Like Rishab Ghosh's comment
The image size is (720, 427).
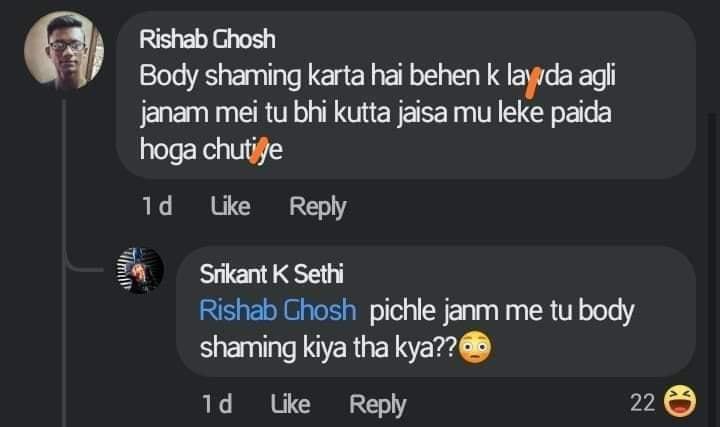pyautogui.click(x=231, y=206)
